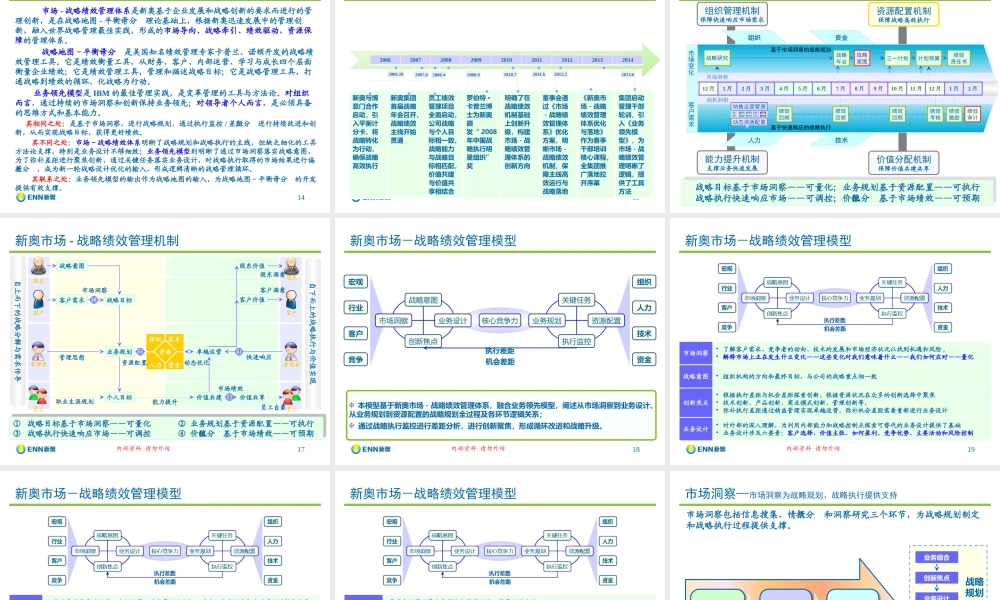Screen dimensions: 1000x600
Task: Click the left manager avatar in slide 17
Action: [38, 351]
